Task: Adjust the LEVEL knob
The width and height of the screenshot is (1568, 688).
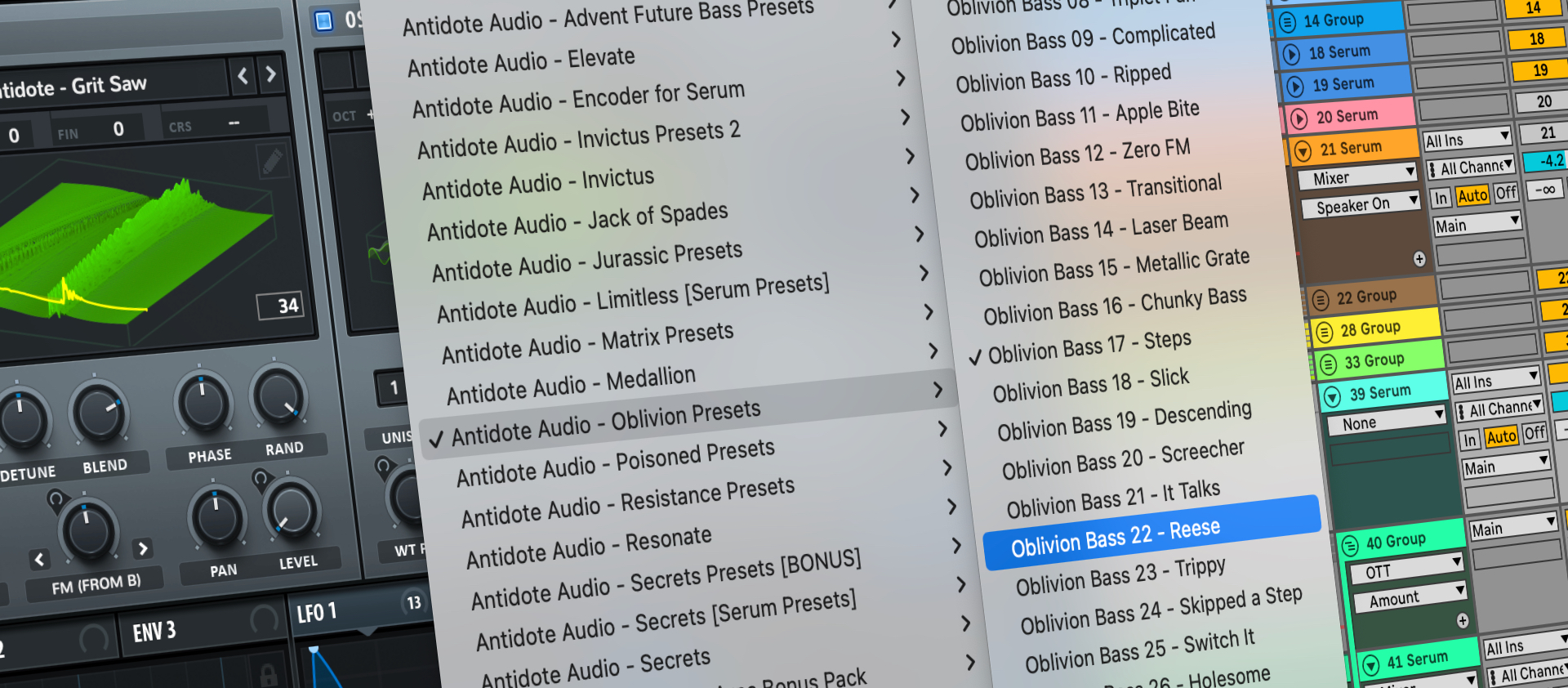Action: (x=292, y=509)
